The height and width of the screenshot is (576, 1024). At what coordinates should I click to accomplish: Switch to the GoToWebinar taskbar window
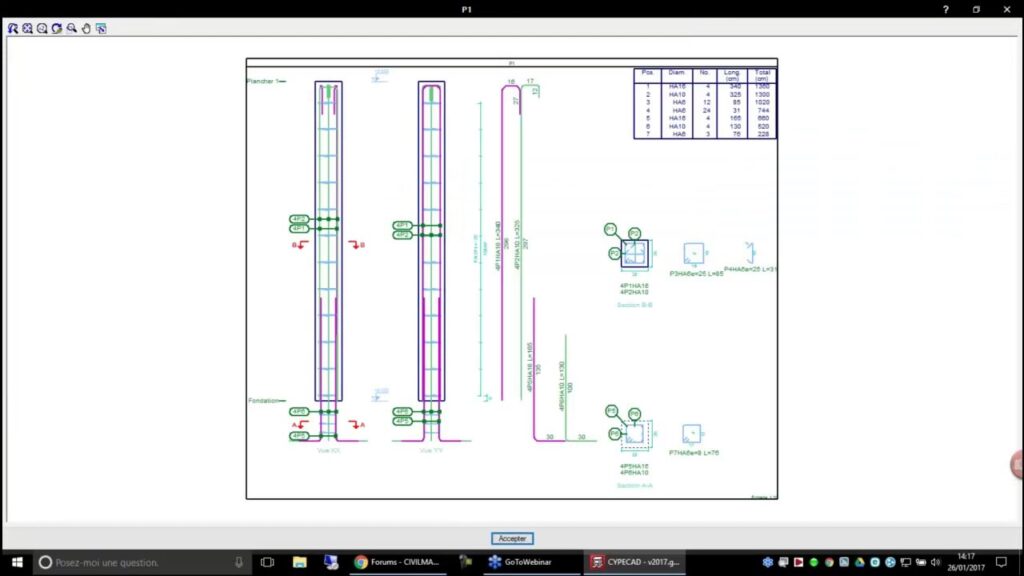coord(530,563)
